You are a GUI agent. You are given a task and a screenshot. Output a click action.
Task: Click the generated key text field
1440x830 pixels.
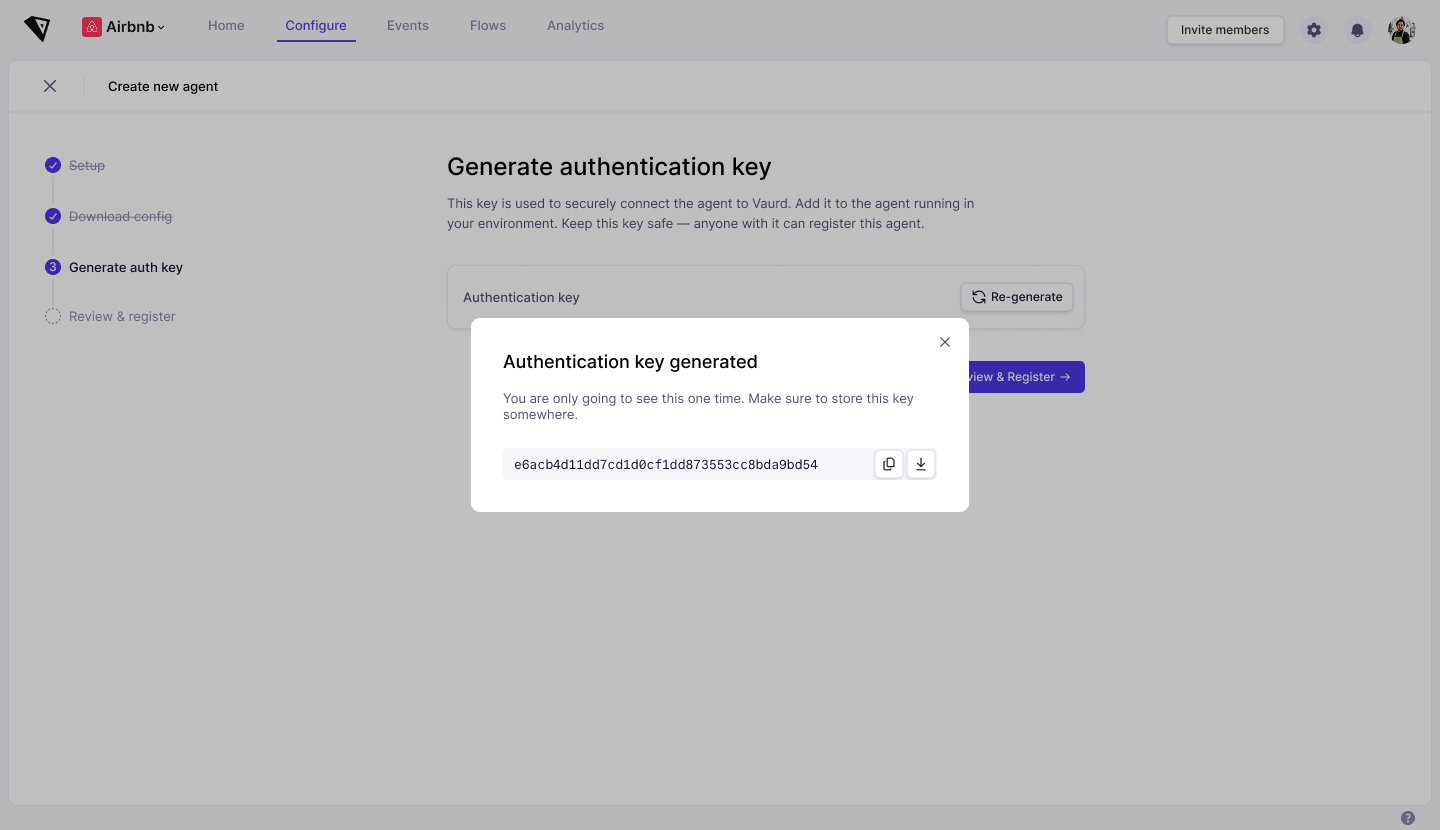click(687, 464)
